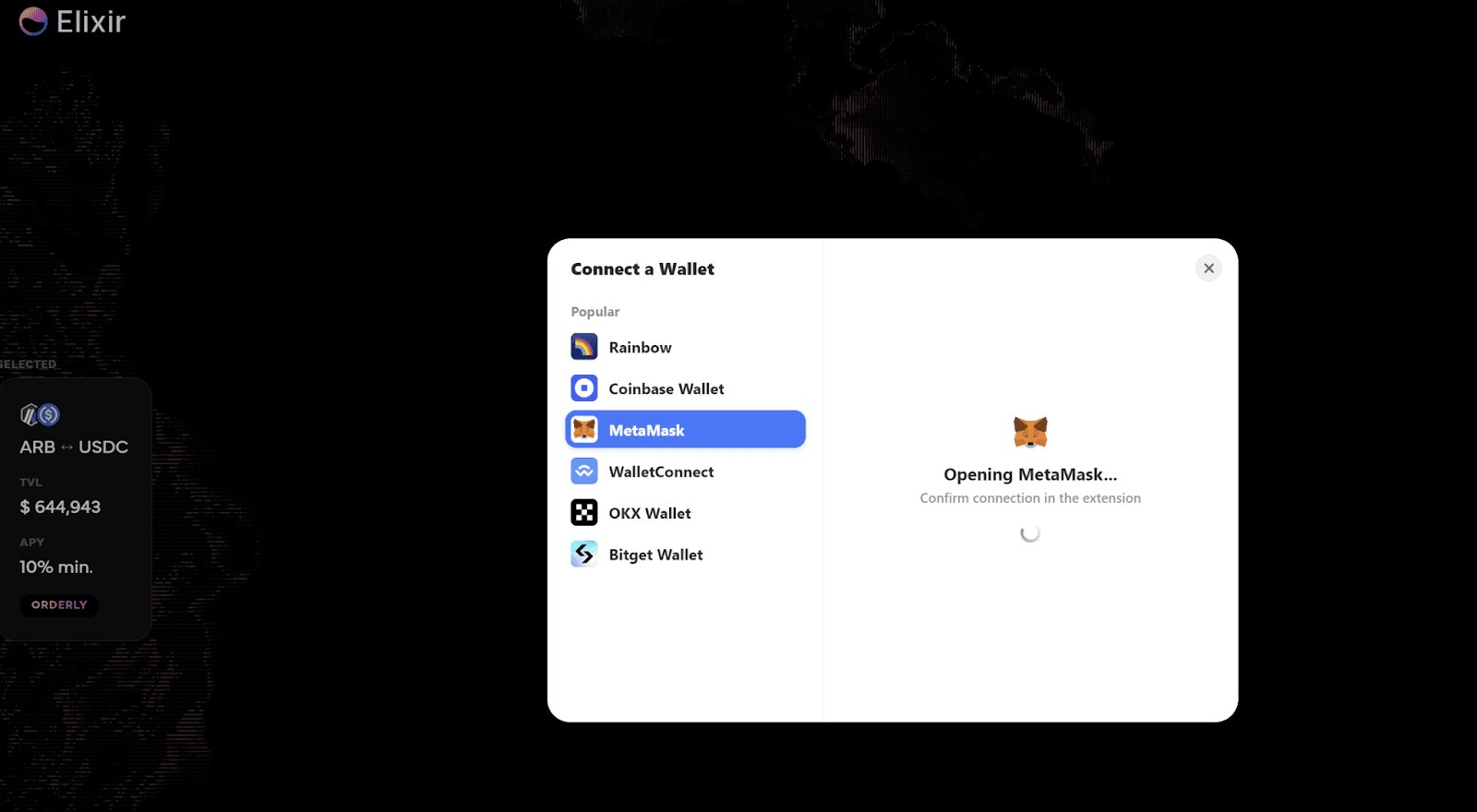Click the ORDERLY badge
The image size is (1477, 812).
[x=59, y=605]
